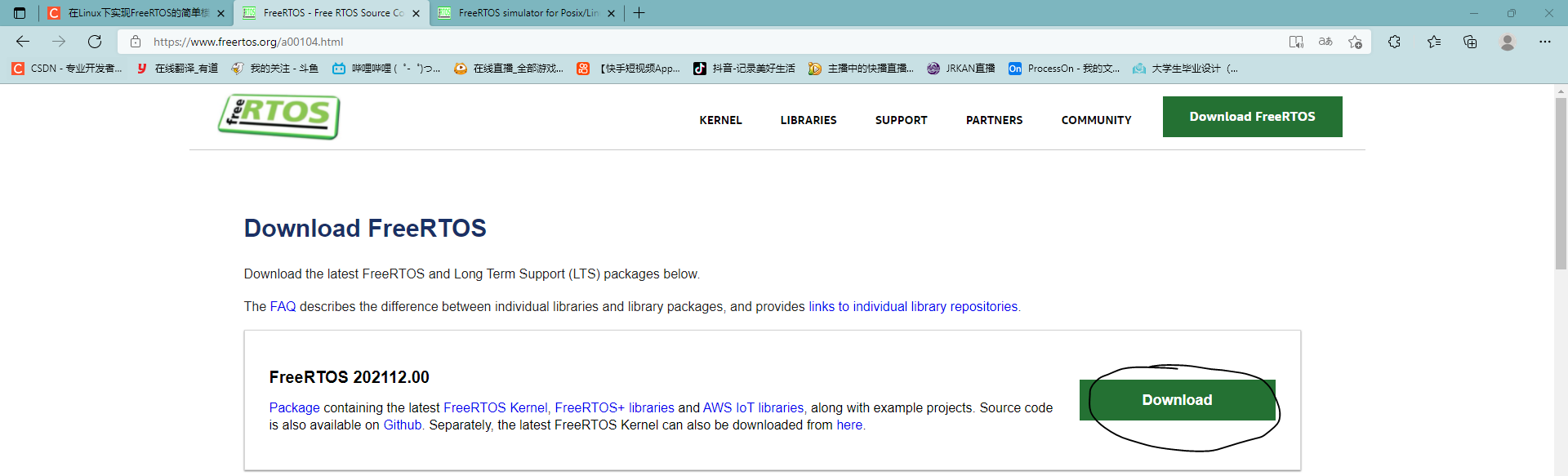Open the tab actions menu icon
This screenshot has height=476, width=1568.
click(x=20, y=13)
